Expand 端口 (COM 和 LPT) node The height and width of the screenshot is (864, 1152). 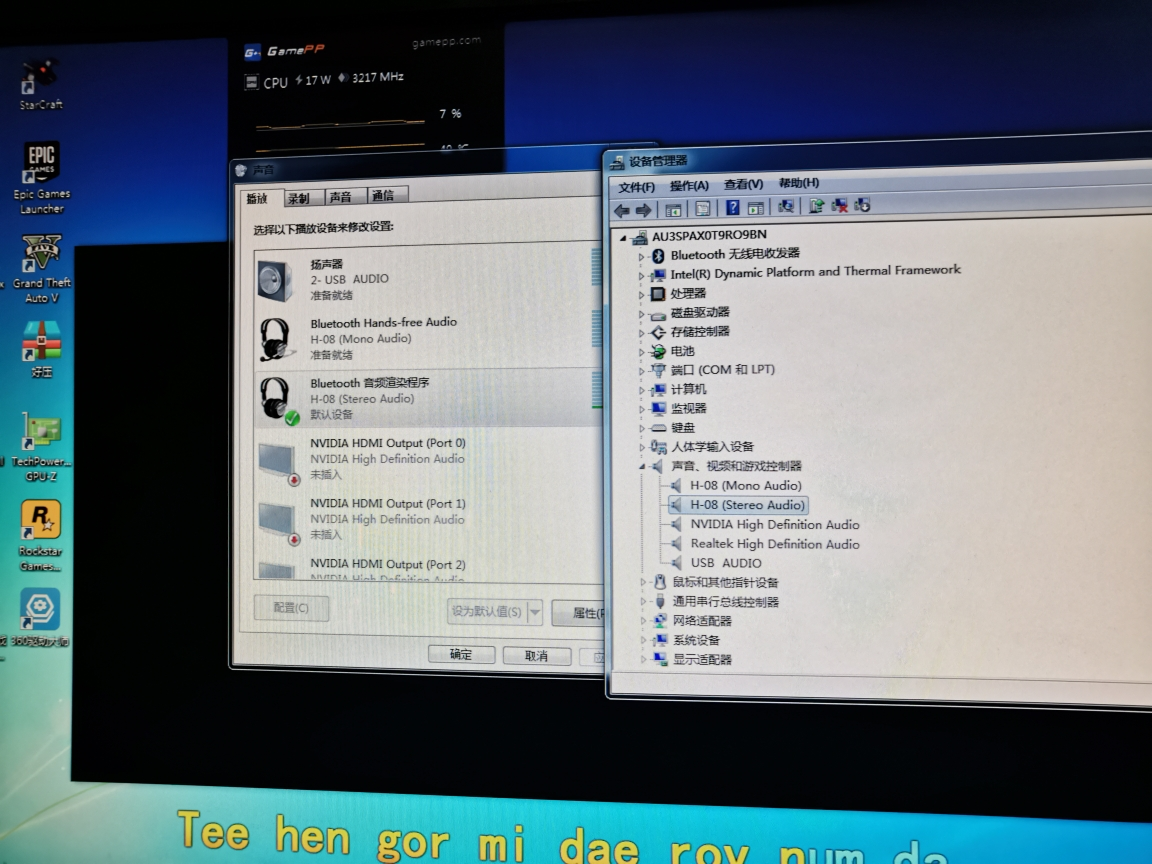pyautogui.click(x=641, y=371)
